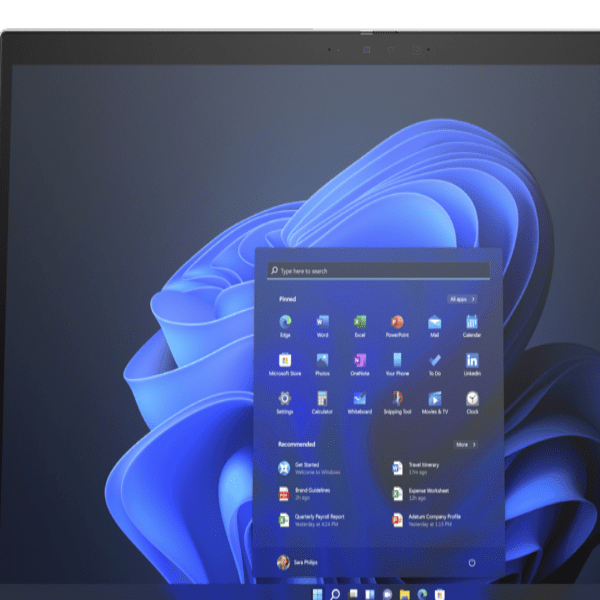The height and width of the screenshot is (600, 600).
Task: Open Search from the taskbar
Action: [335, 594]
